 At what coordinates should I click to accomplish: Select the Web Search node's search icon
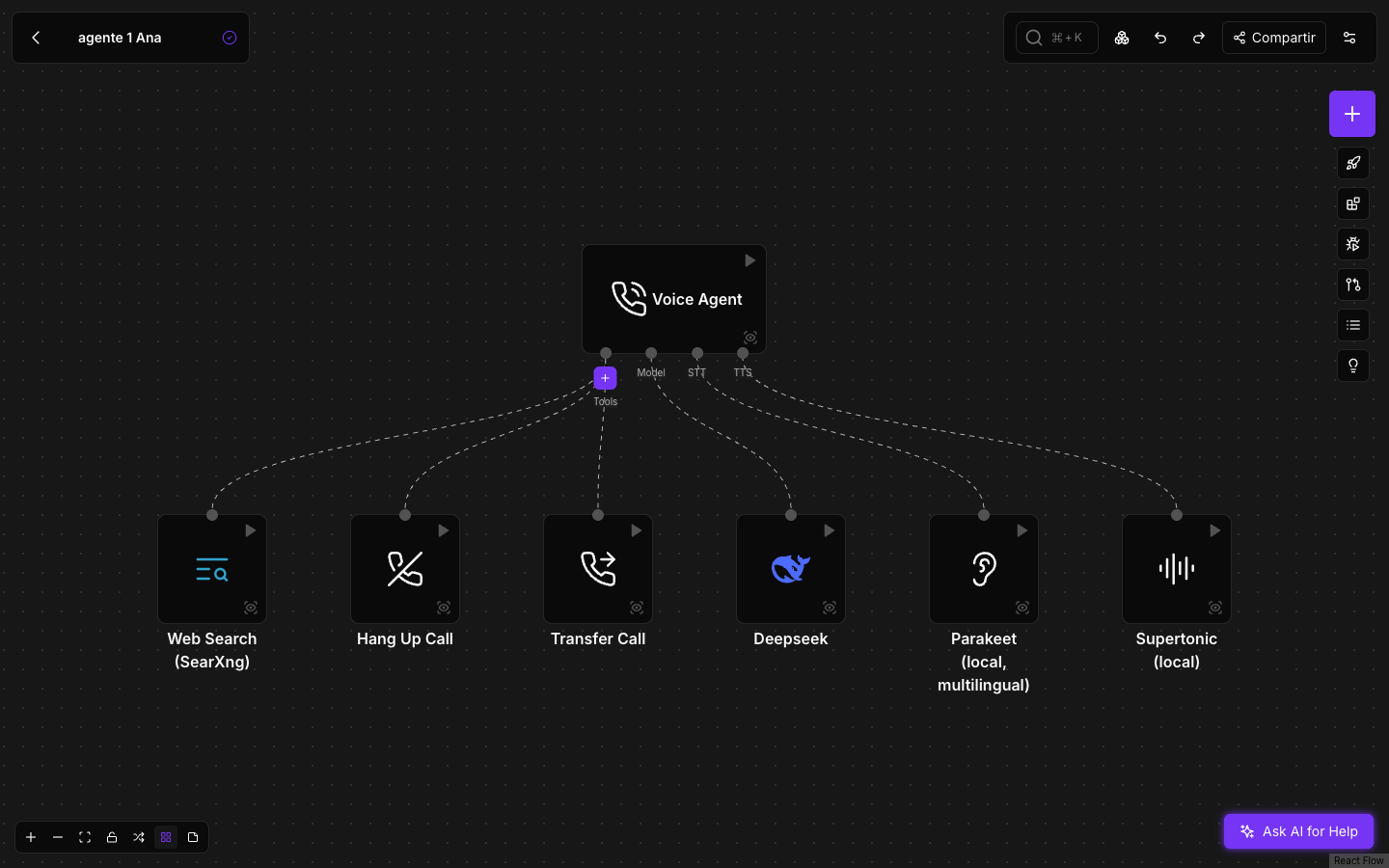click(212, 569)
